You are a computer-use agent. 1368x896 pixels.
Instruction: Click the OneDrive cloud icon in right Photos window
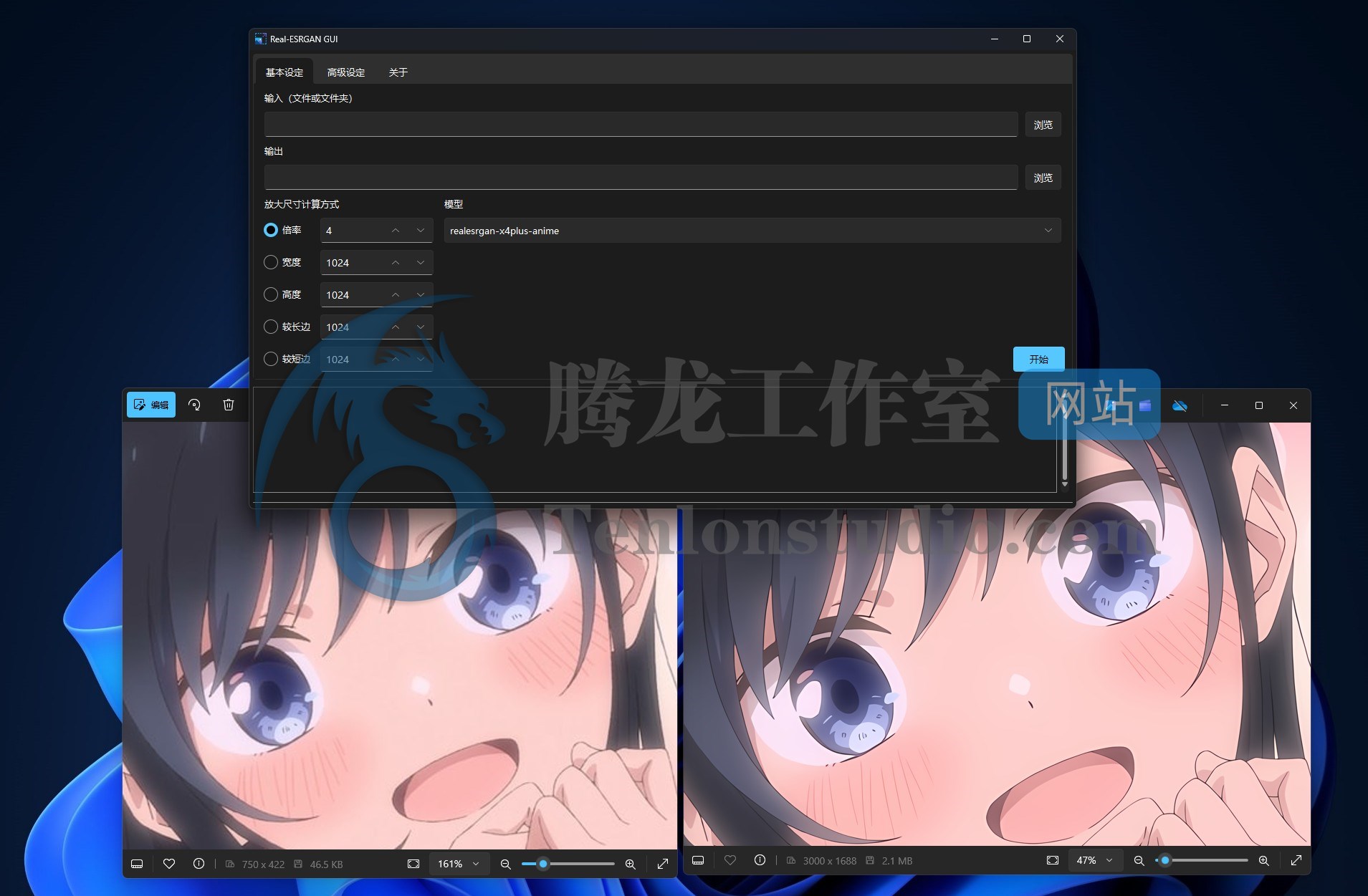point(1180,406)
